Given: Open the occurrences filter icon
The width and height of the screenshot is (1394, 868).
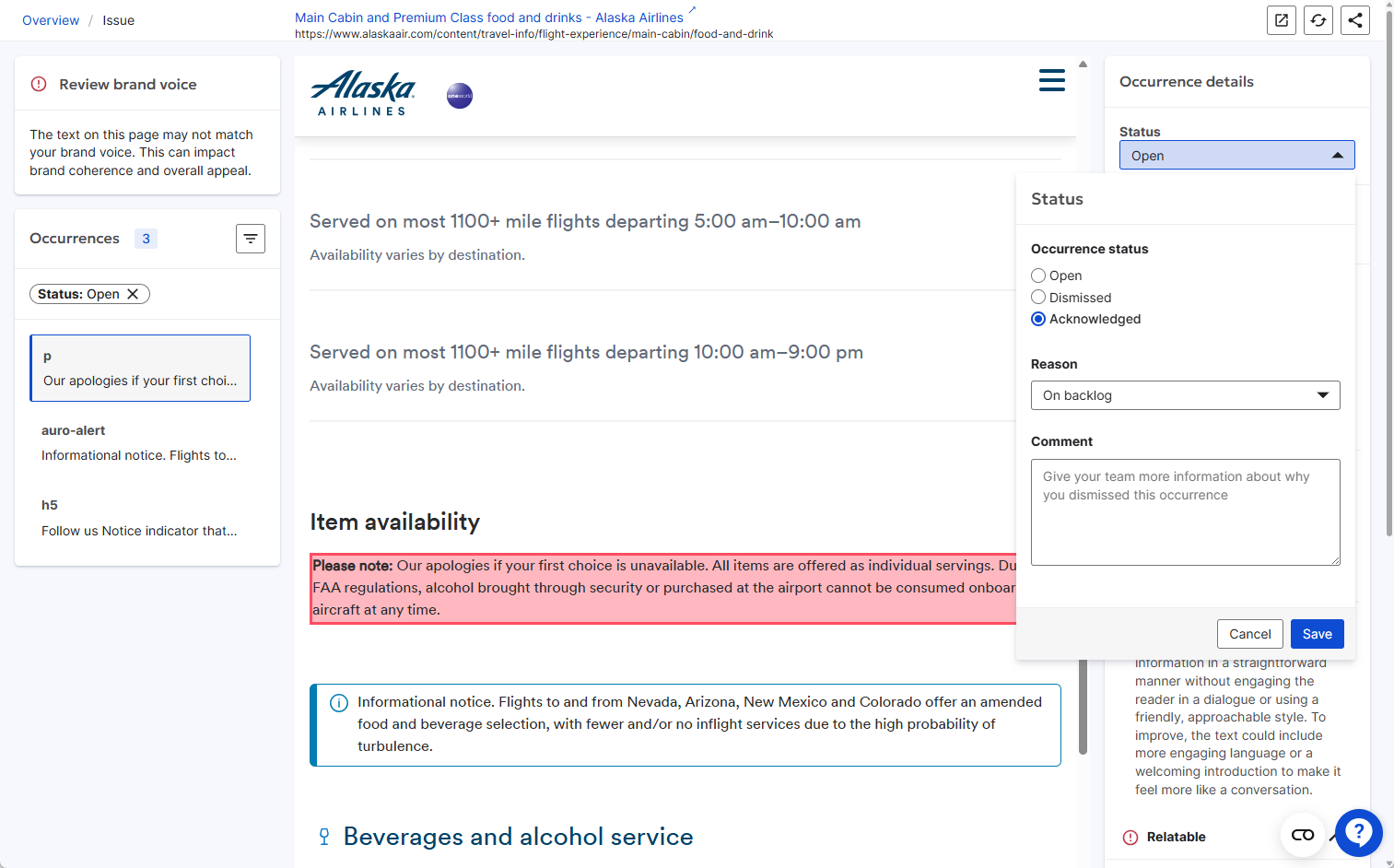Looking at the screenshot, I should point(251,239).
